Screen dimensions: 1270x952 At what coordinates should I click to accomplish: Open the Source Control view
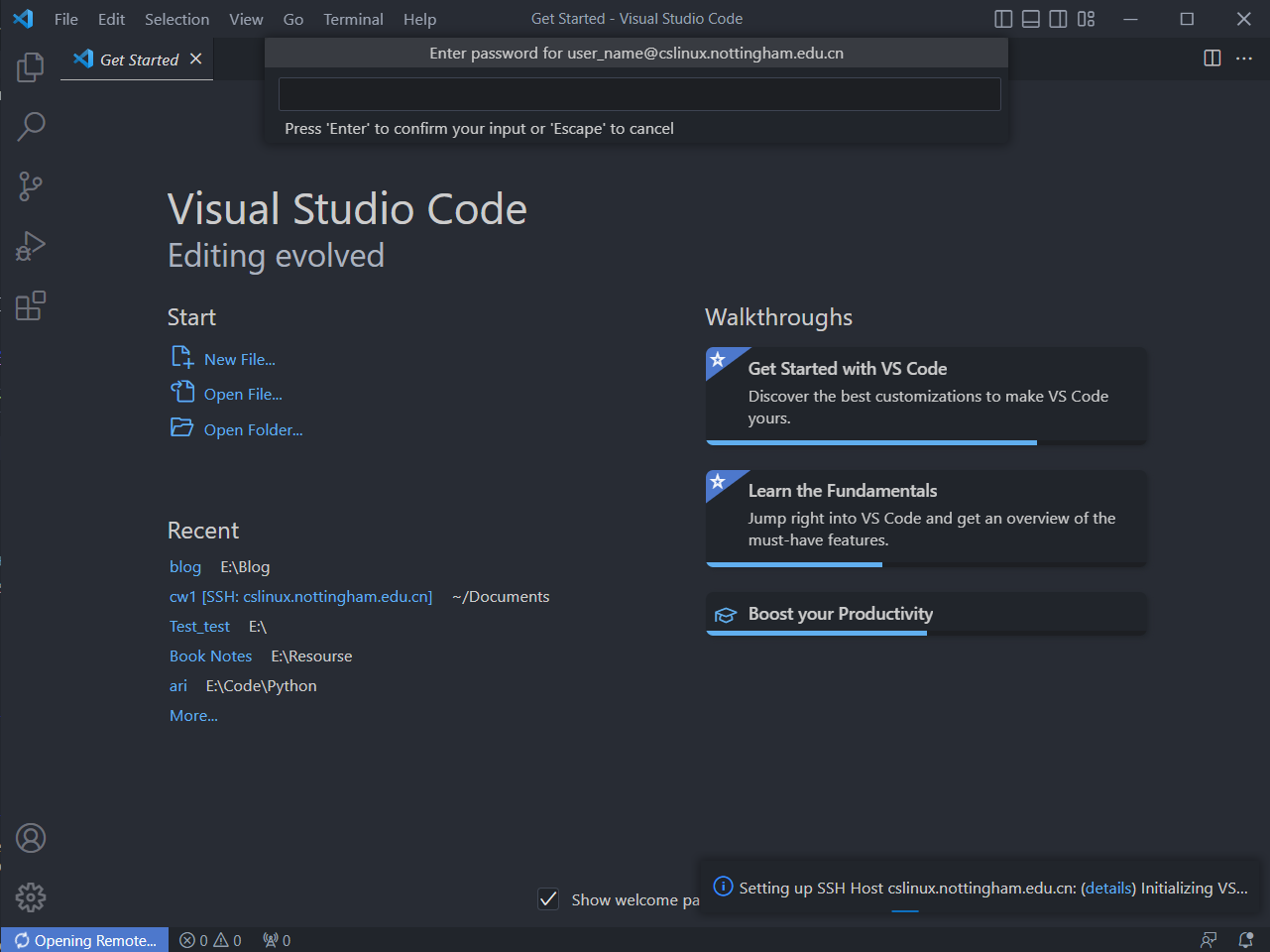pyautogui.click(x=31, y=186)
